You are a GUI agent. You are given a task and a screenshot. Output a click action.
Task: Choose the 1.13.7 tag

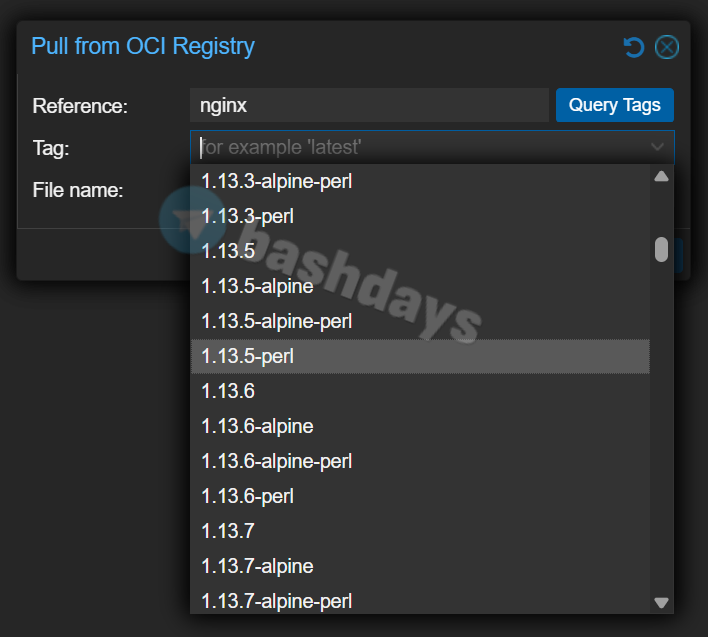[228, 531]
